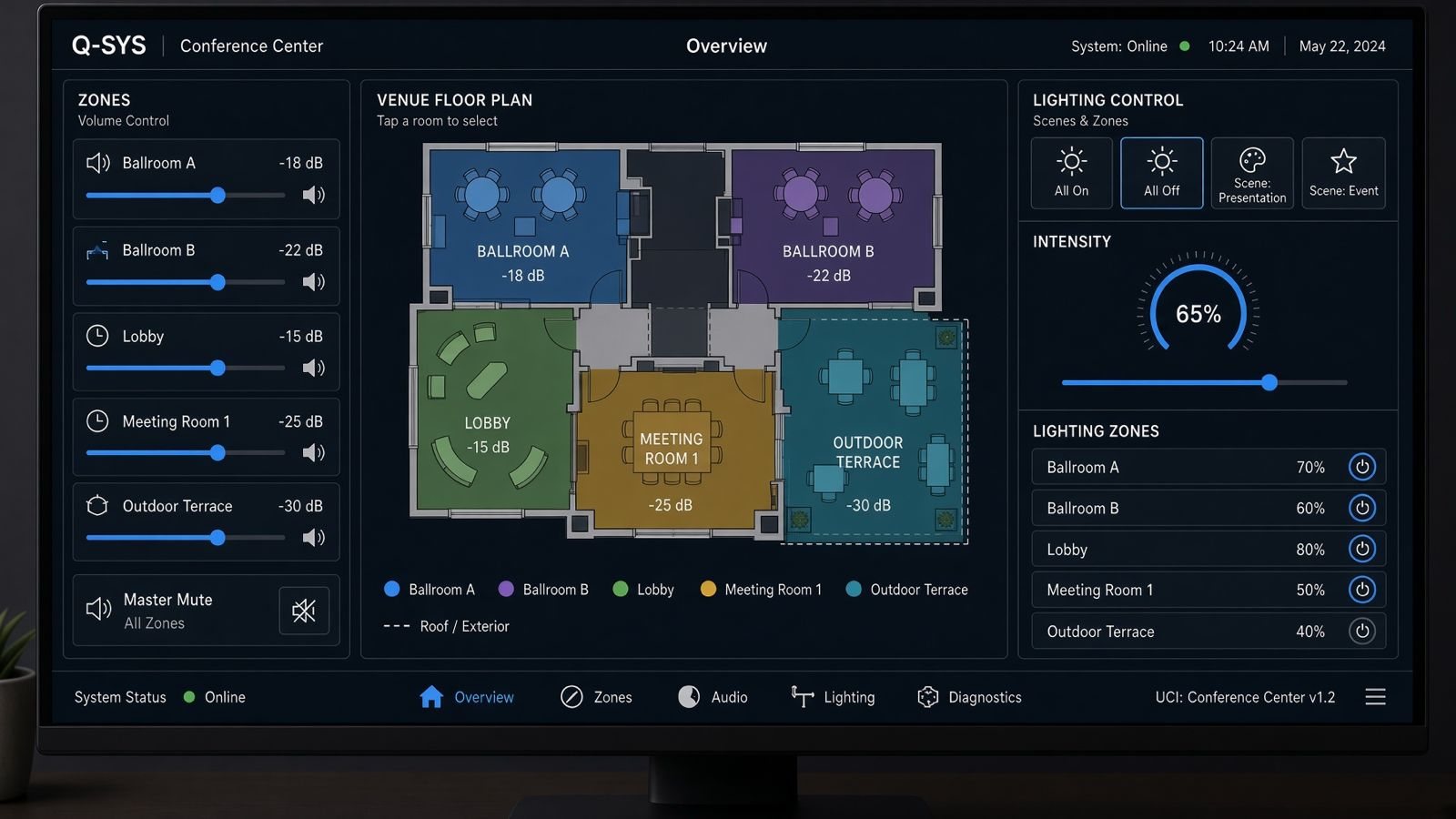Open the hamburger menu
The width and height of the screenshot is (1456, 819).
[1375, 697]
